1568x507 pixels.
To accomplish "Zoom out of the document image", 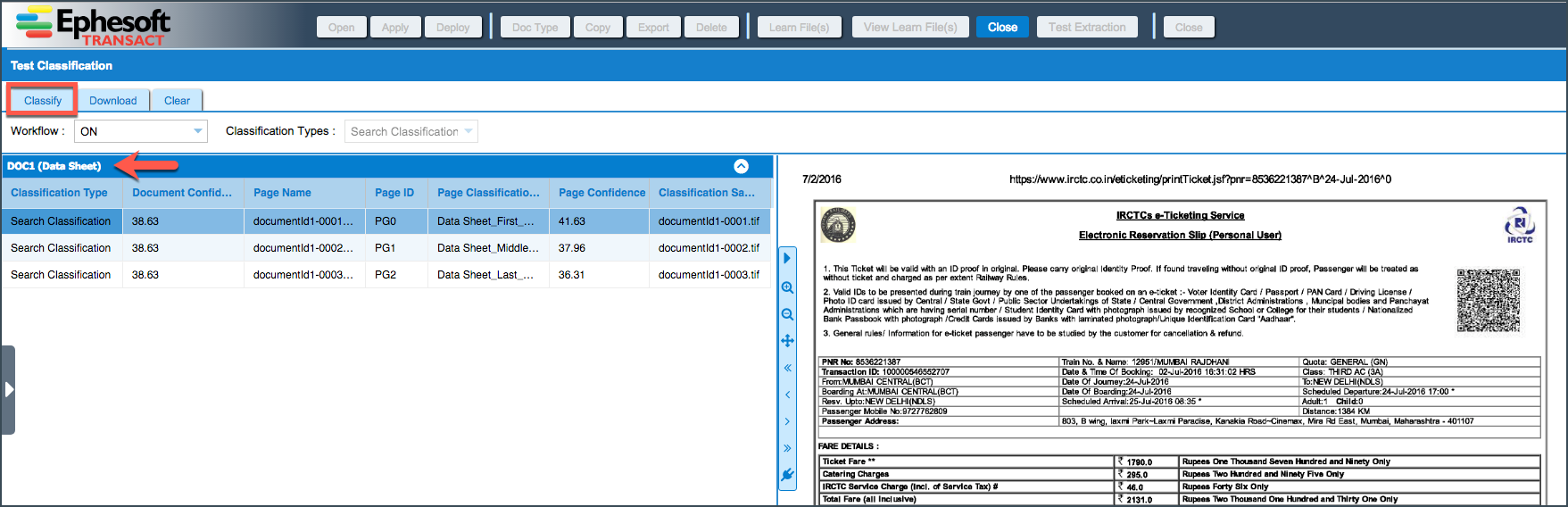I will 787,314.
